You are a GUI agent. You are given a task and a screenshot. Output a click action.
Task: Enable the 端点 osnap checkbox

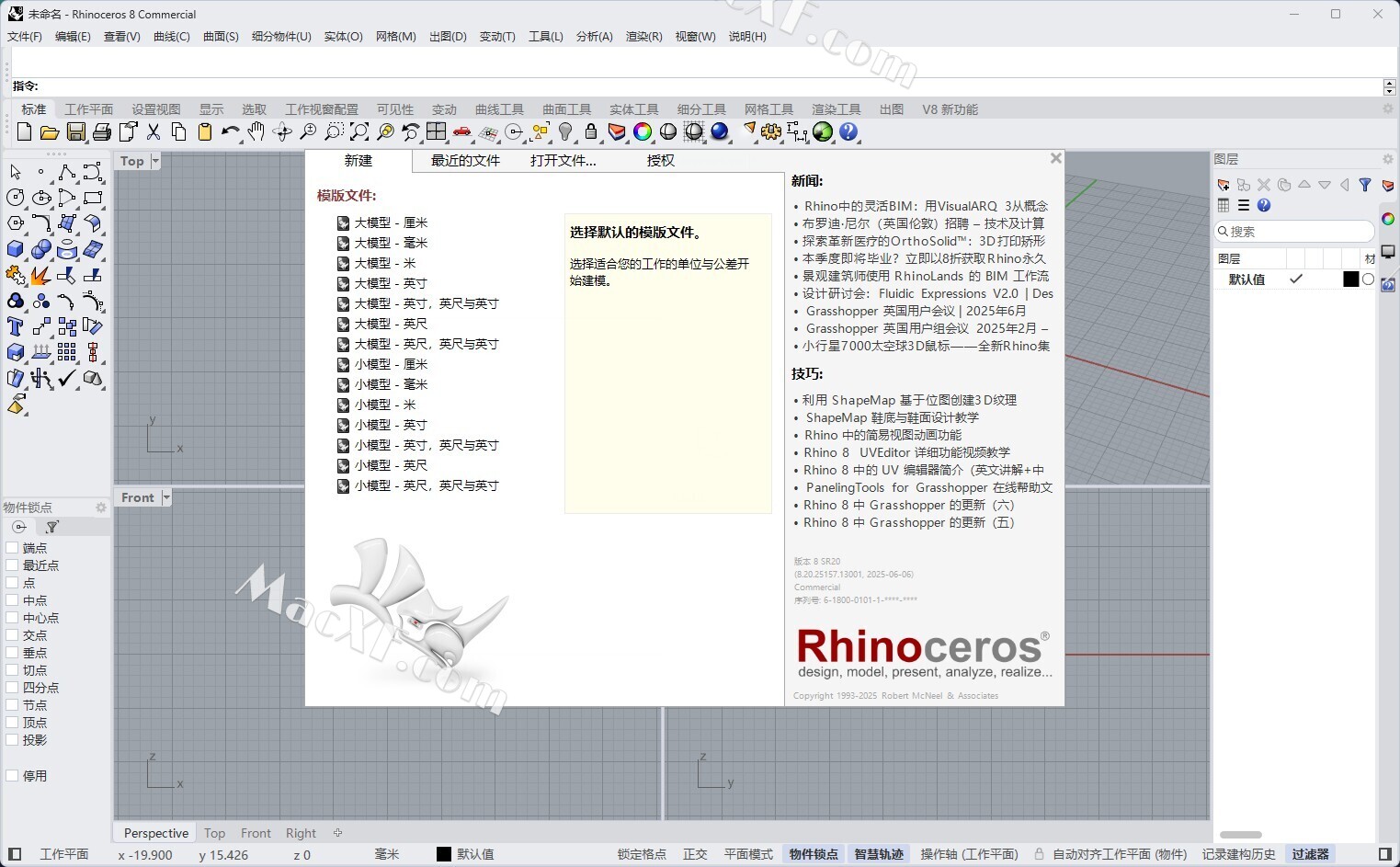pyautogui.click(x=12, y=548)
